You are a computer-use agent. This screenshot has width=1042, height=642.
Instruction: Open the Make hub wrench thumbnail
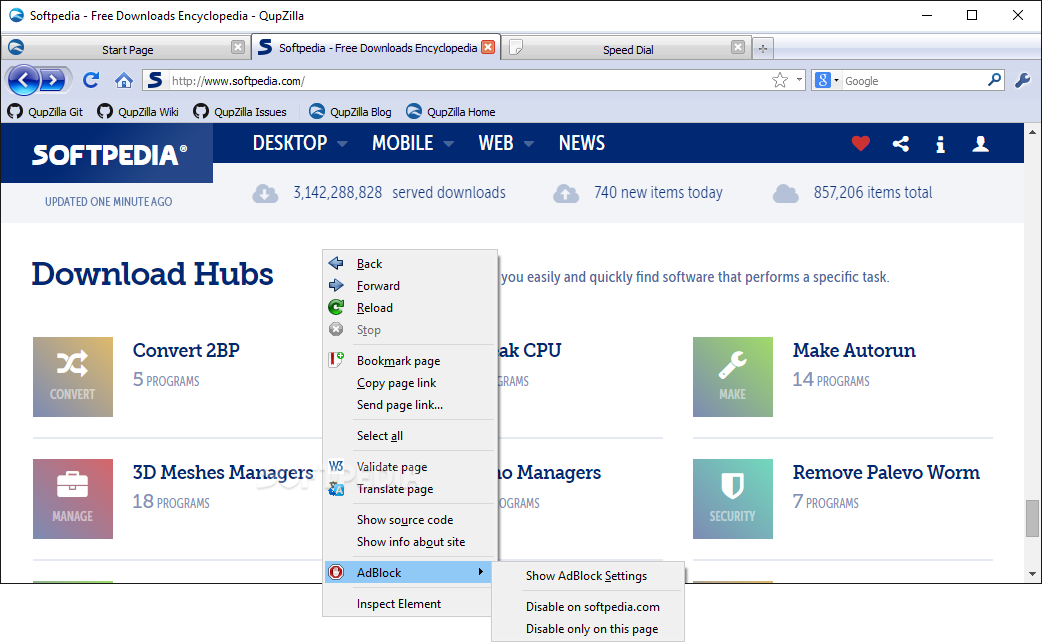pyautogui.click(x=733, y=377)
